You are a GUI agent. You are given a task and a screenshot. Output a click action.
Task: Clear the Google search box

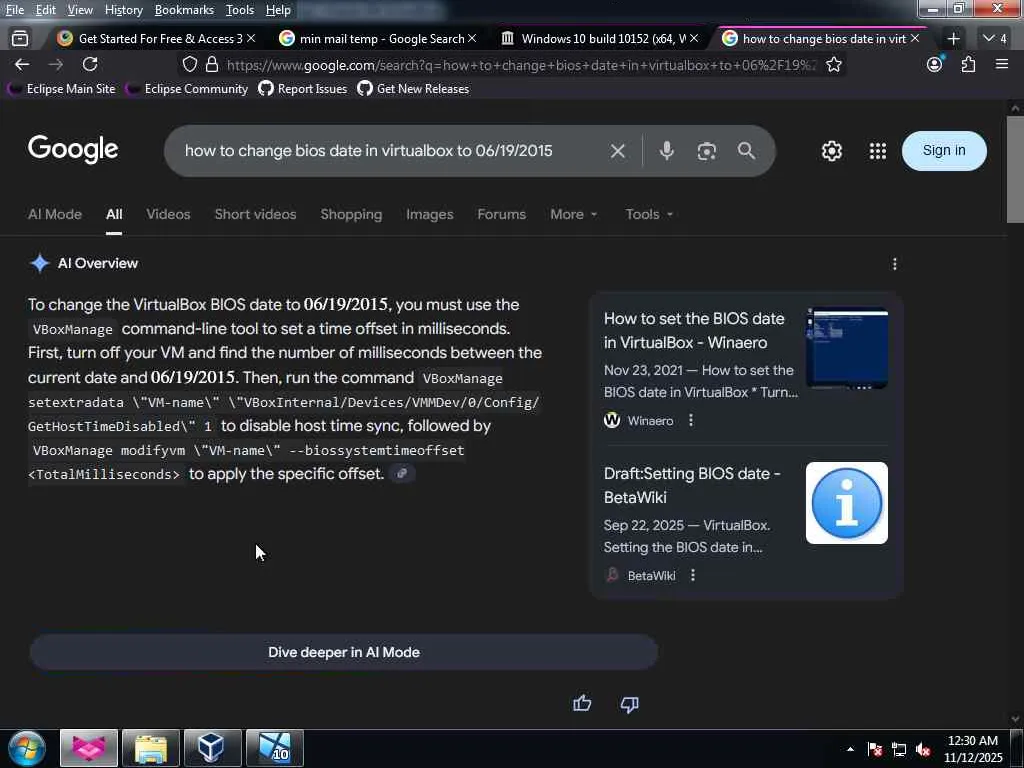(617, 151)
